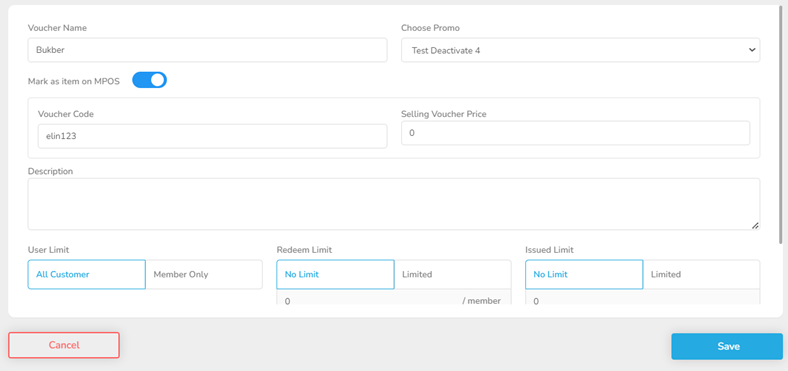
Task: Choose Limited under Redeem Limit
Action: tap(453, 274)
